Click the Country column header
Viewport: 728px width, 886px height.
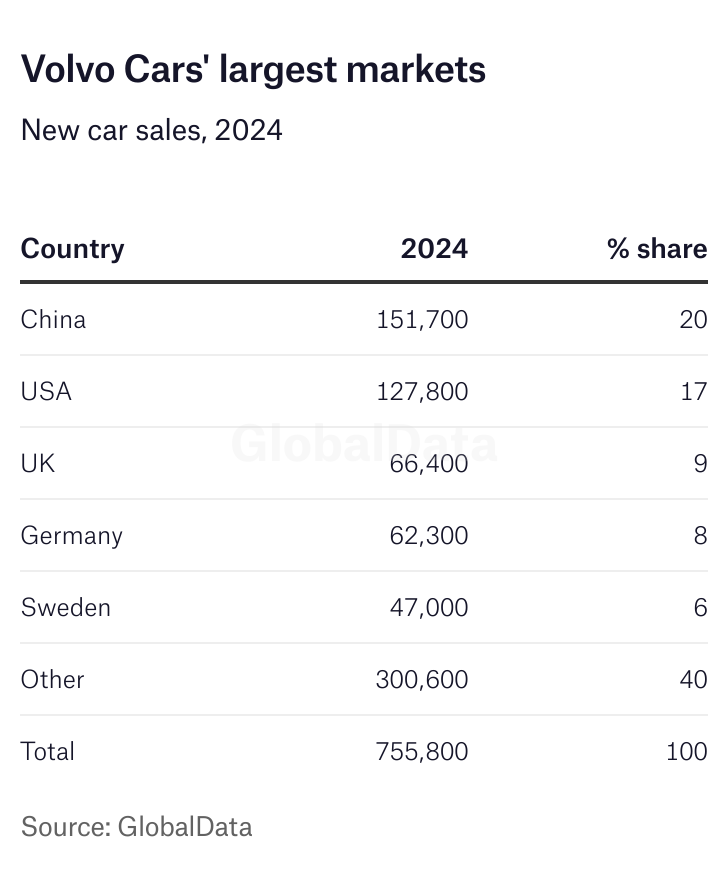pyautogui.click(x=72, y=248)
